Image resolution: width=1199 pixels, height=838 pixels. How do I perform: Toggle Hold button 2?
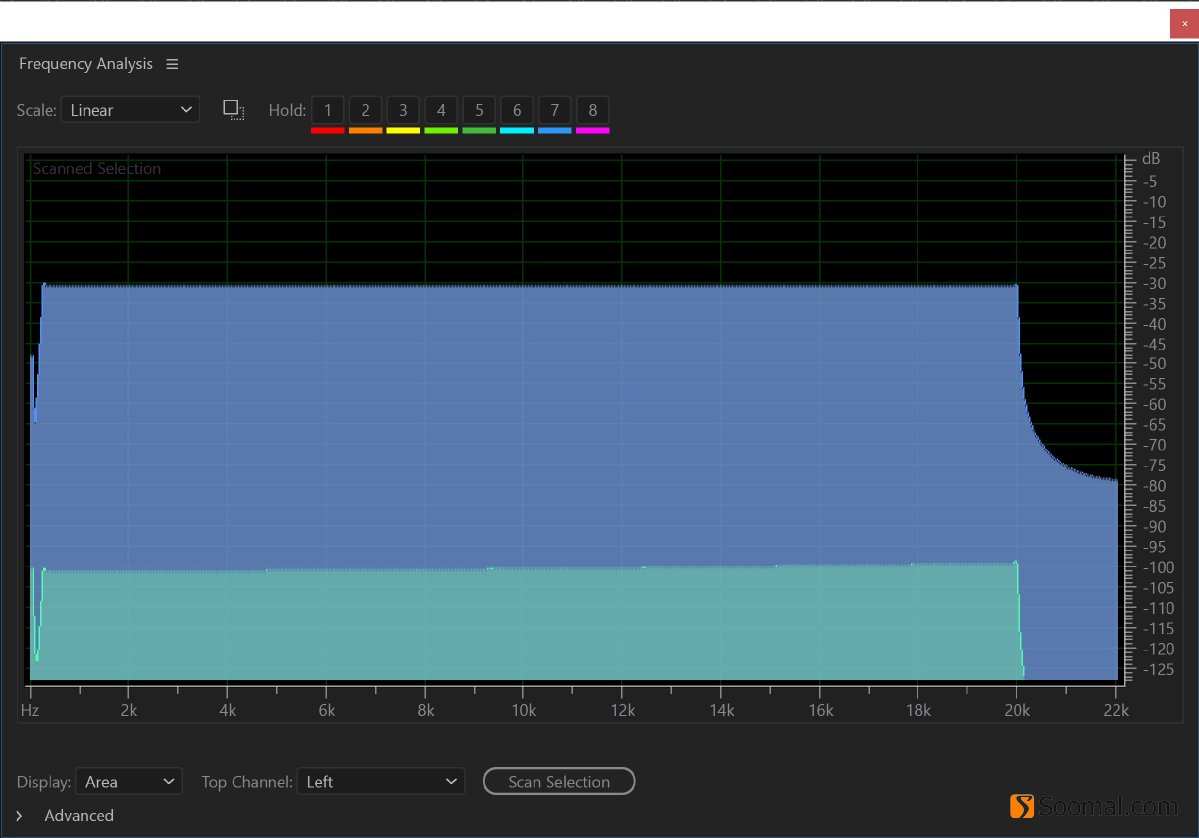[365, 110]
